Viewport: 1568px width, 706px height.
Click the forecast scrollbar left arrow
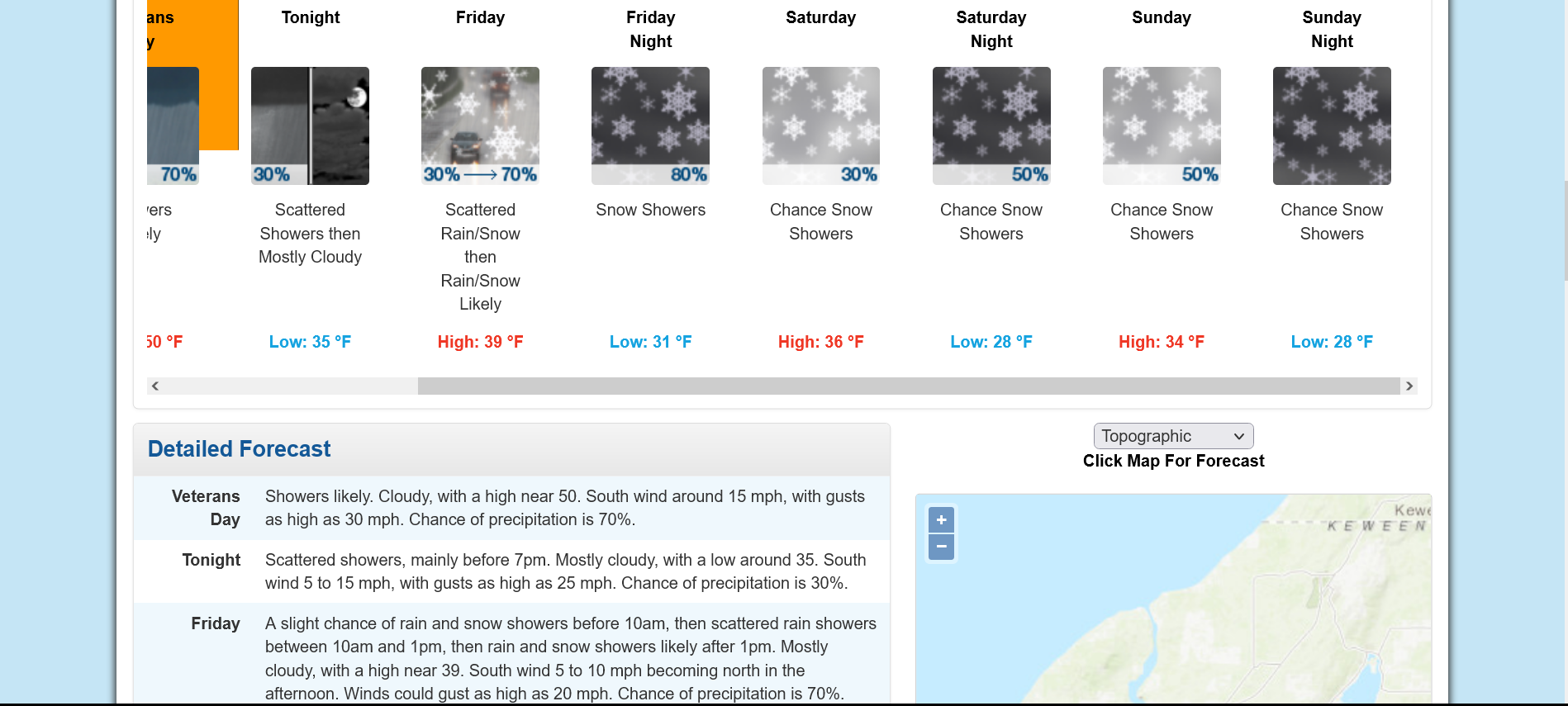(x=154, y=386)
